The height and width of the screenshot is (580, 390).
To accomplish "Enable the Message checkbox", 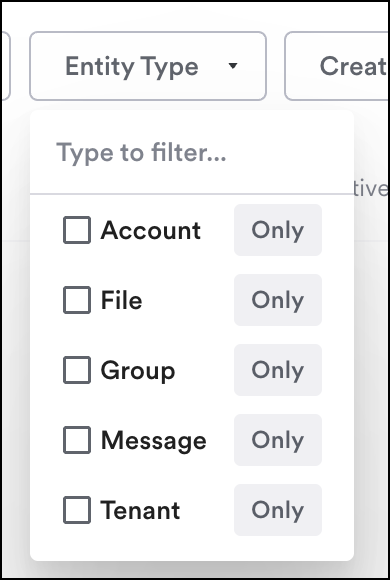I will click(77, 440).
